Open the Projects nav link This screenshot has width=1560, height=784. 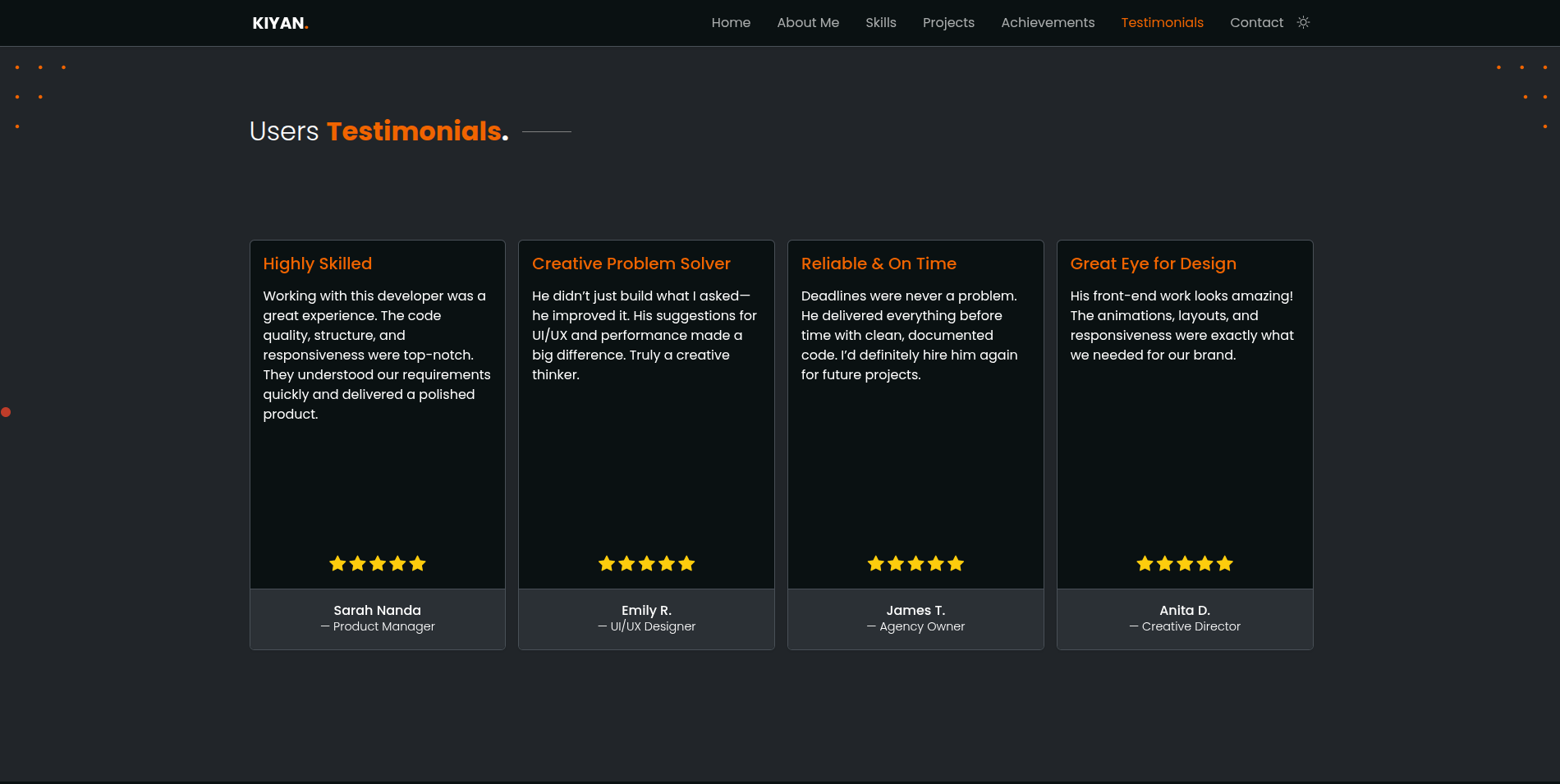948,23
